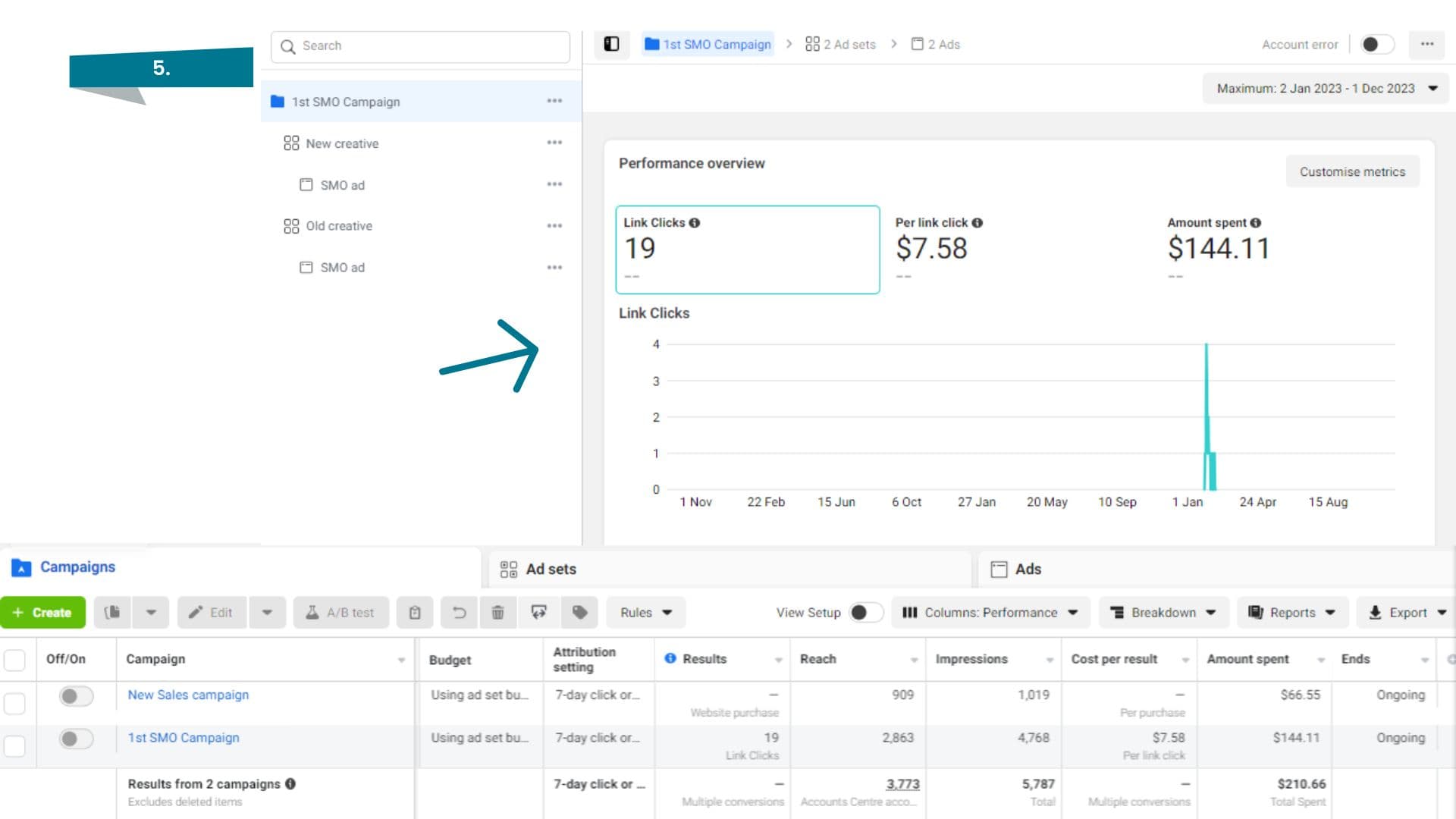1456x819 pixels.
Task: Check the New Sales campaign row checkbox
Action: coord(14,703)
